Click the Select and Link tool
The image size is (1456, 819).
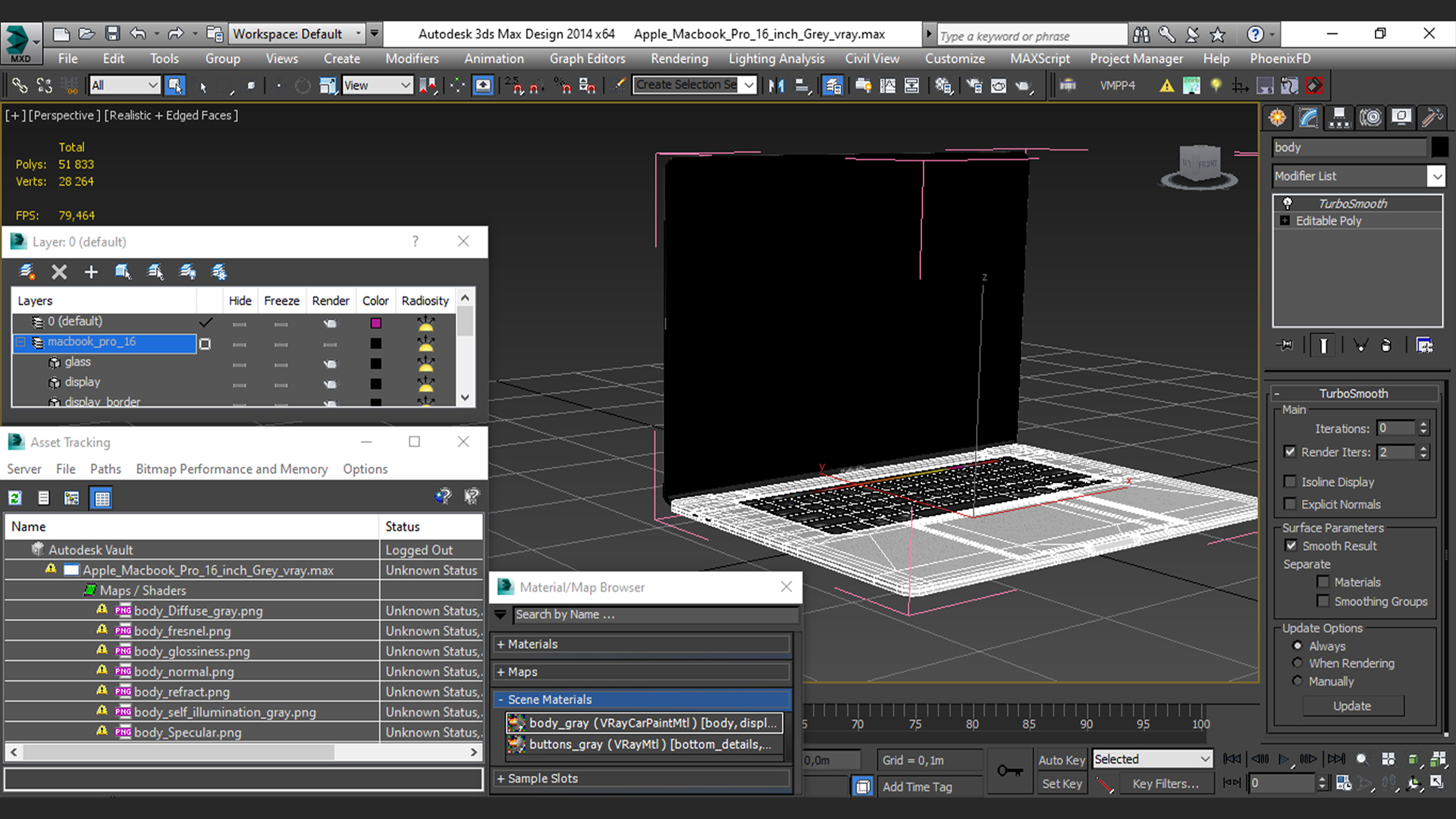click(19, 86)
